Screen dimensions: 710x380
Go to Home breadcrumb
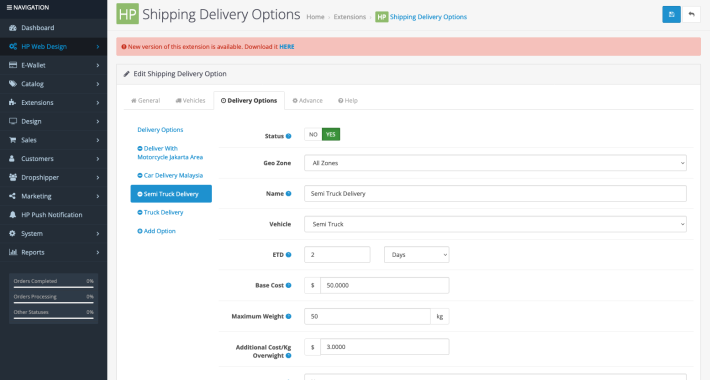tap(315, 17)
